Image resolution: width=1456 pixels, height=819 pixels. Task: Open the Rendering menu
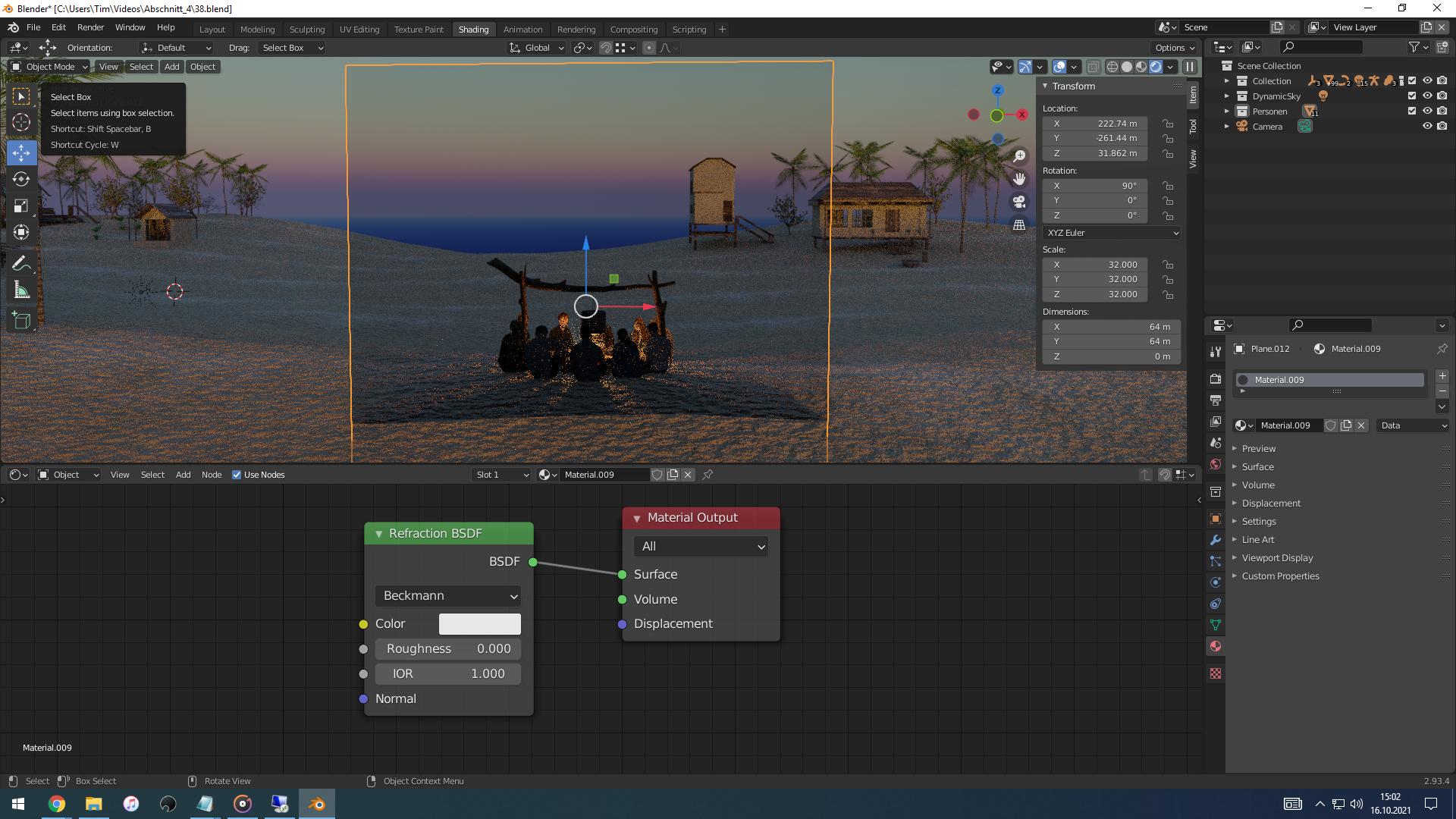point(576,28)
